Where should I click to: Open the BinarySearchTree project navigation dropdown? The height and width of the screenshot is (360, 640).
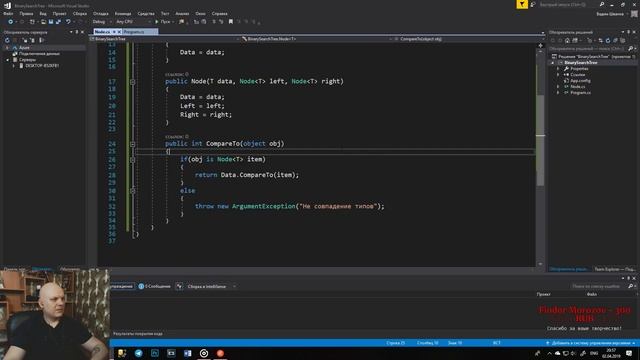[163, 39]
